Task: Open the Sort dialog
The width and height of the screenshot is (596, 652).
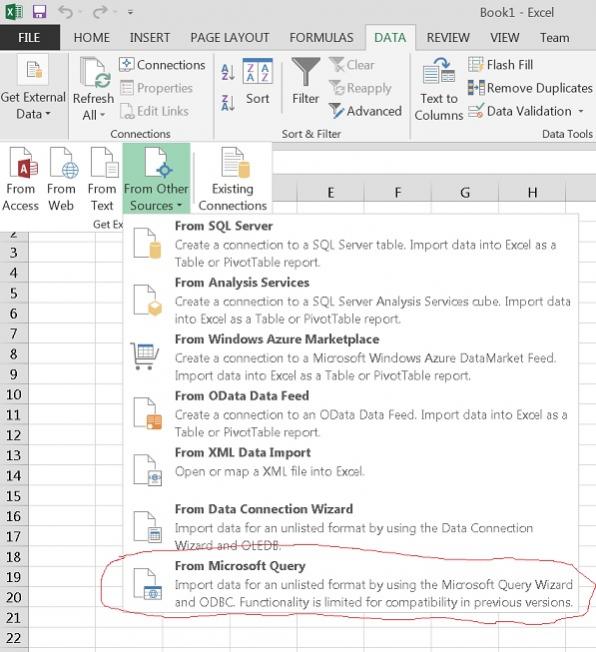Action: (257, 82)
